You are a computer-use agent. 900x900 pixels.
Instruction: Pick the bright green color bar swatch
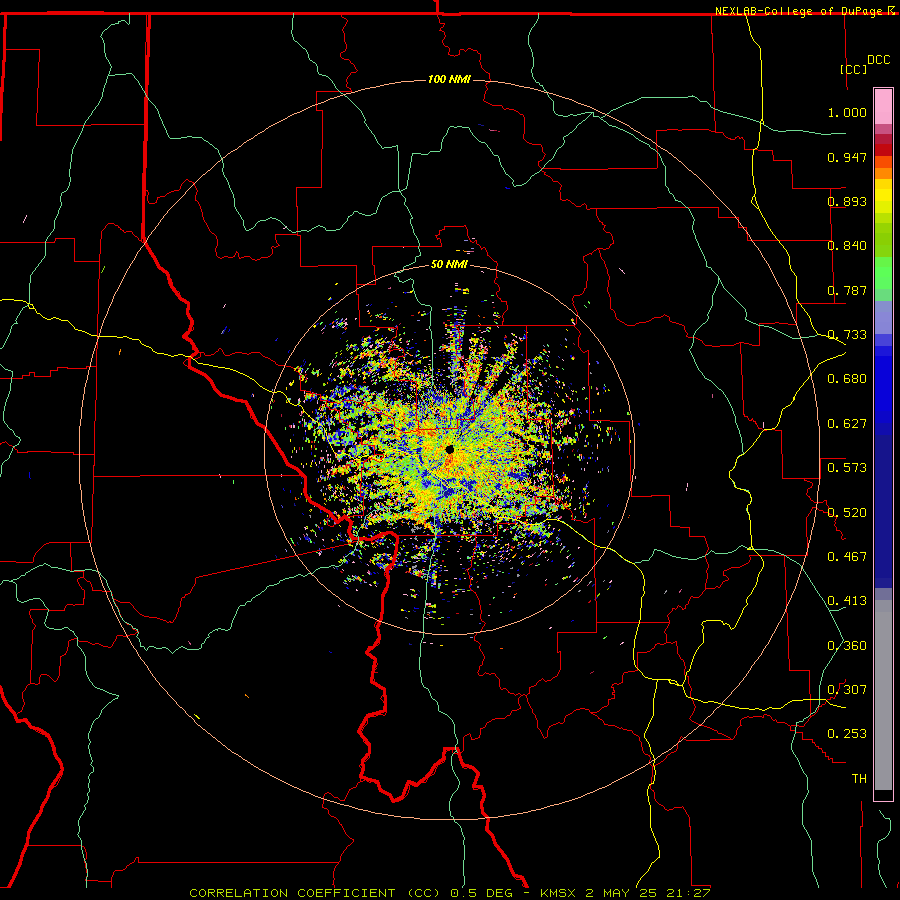(x=883, y=273)
